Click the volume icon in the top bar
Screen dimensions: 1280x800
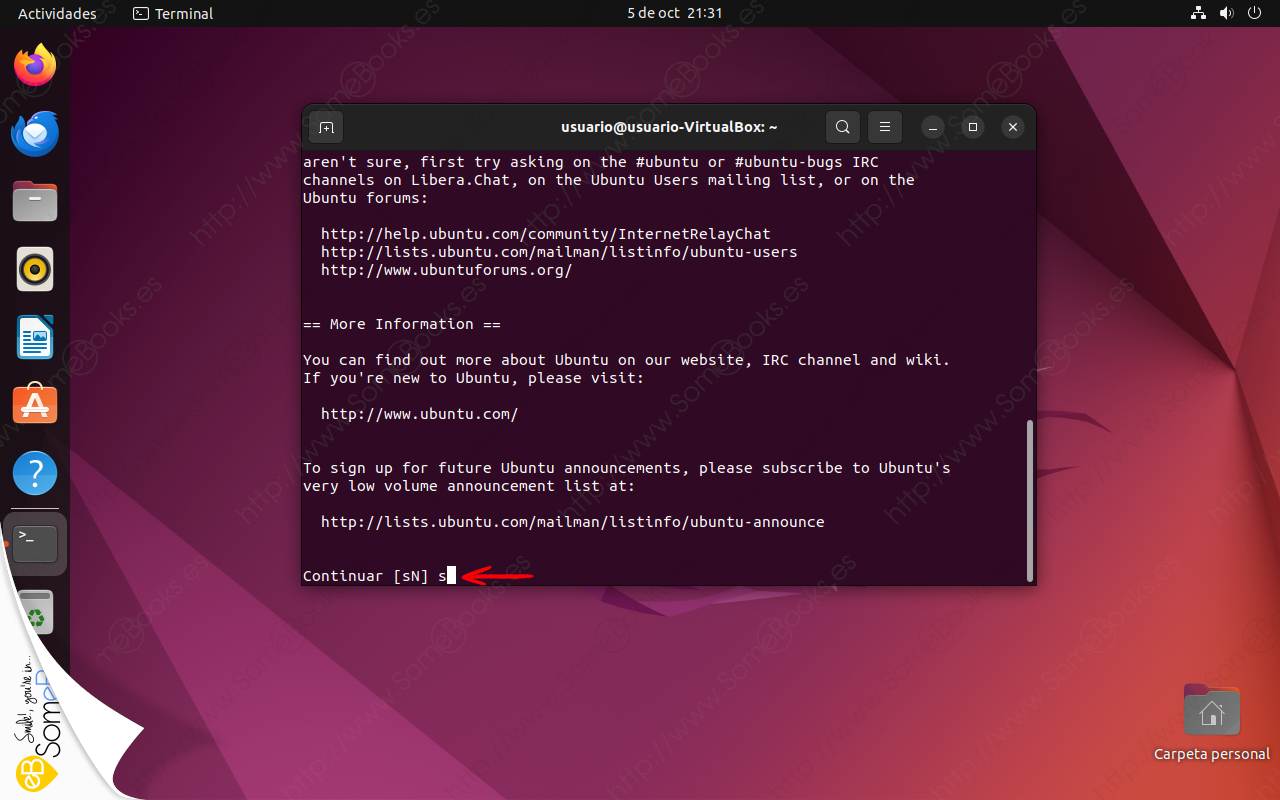[x=1226, y=13]
